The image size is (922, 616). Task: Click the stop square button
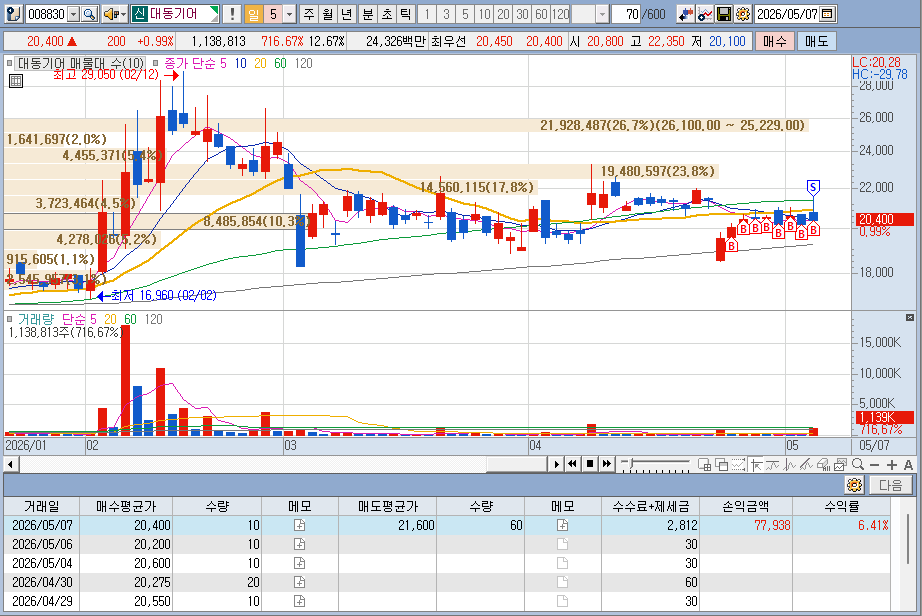coord(590,464)
